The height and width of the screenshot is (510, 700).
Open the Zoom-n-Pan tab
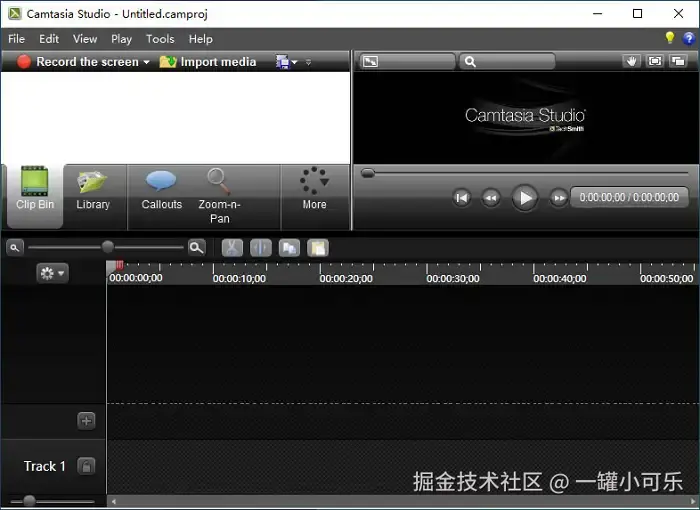pos(219,196)
